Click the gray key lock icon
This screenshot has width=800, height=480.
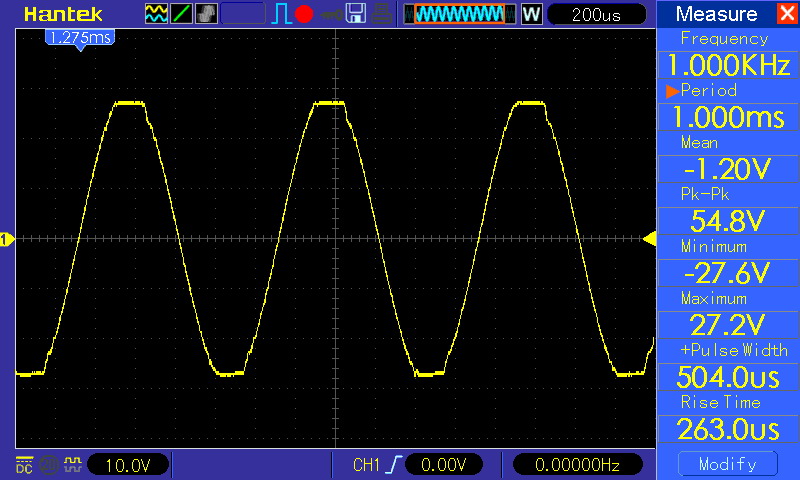(332, 14)
